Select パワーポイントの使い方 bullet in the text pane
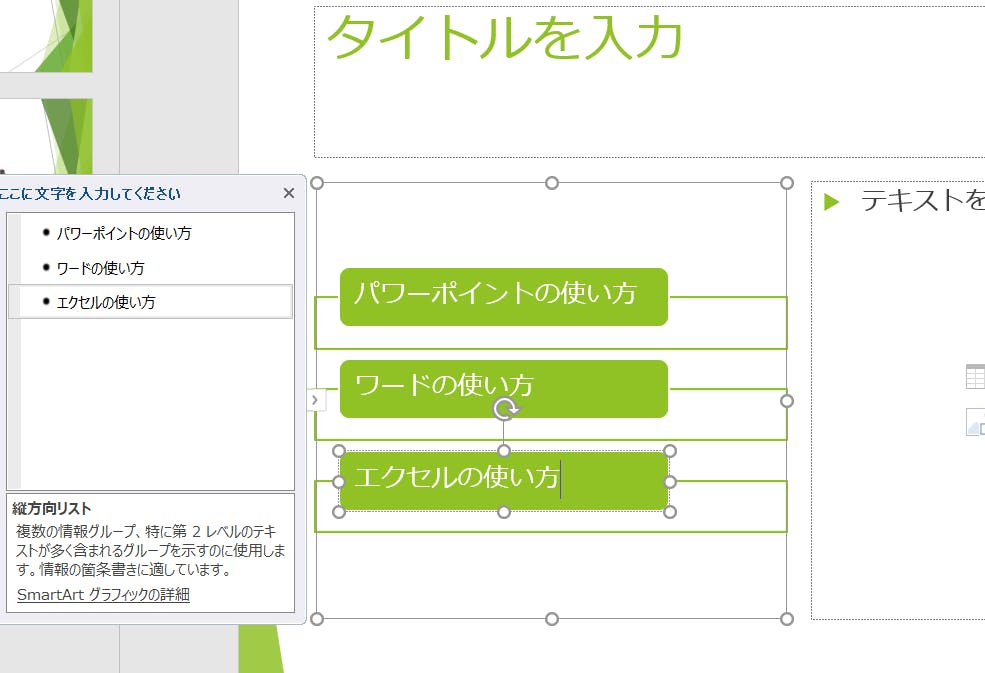 tap(123, 233)
